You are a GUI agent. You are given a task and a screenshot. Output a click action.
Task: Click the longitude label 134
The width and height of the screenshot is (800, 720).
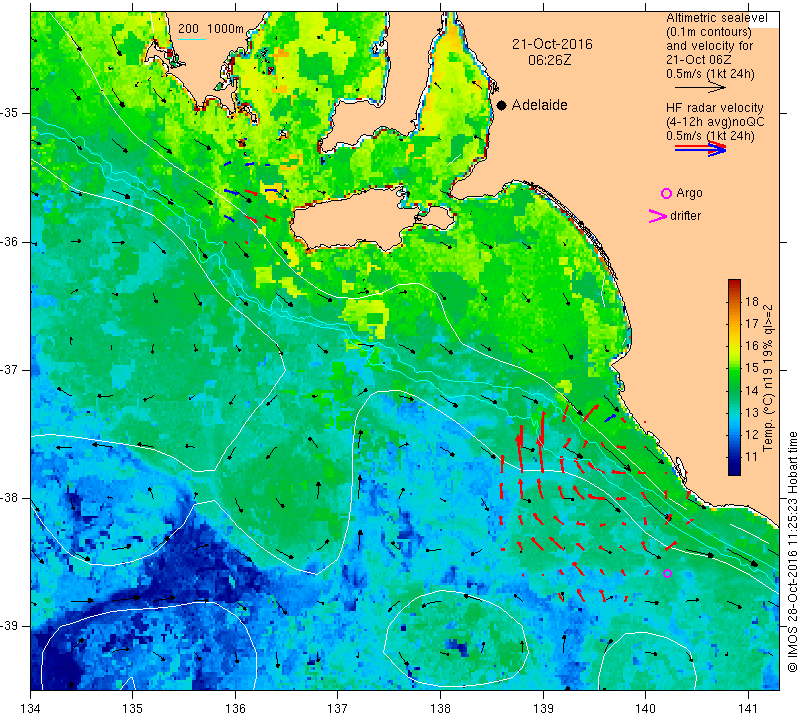pyautogui.click(x=31, y=708)
